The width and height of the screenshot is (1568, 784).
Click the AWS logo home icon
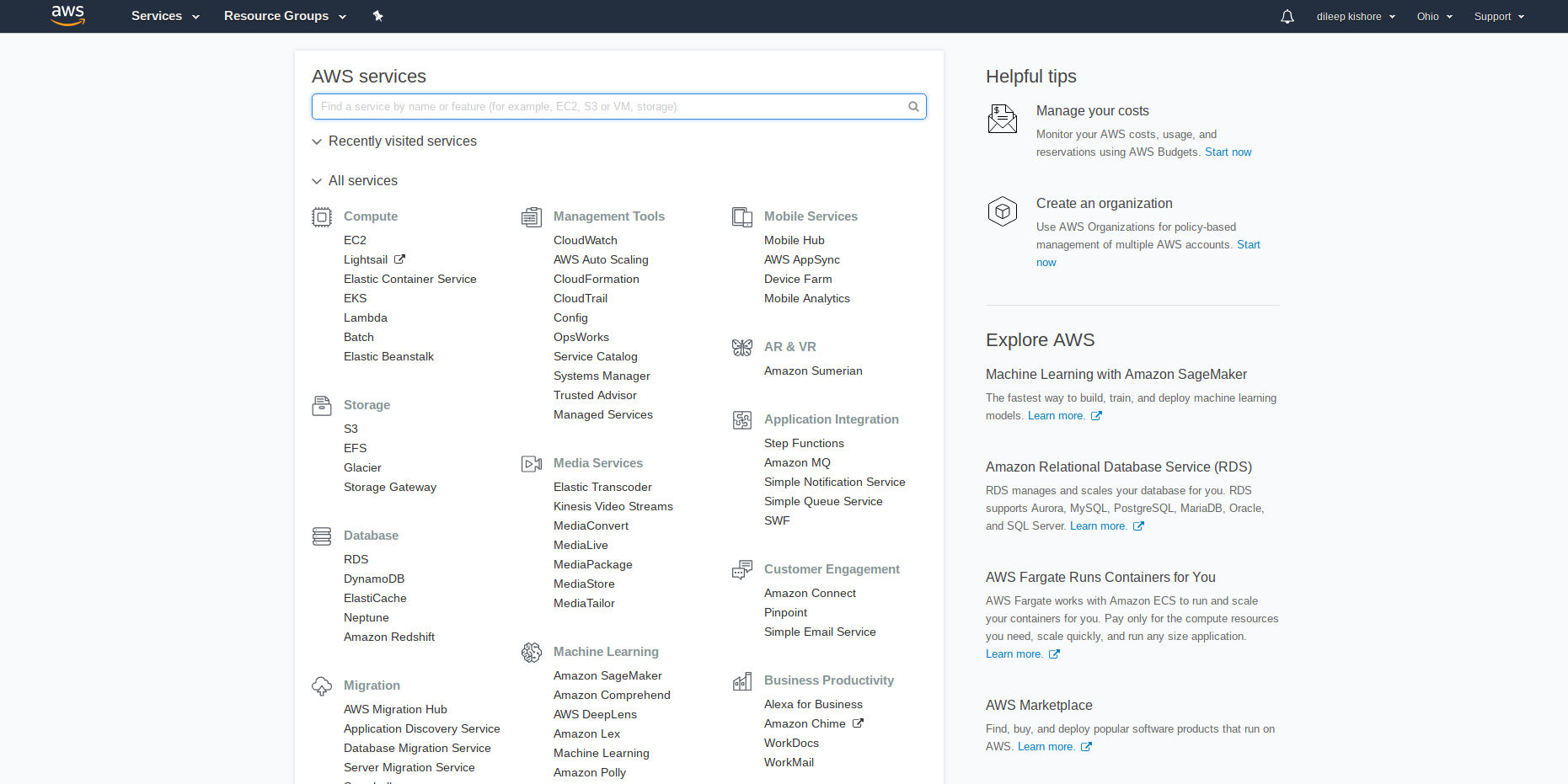tap(68, 15)
